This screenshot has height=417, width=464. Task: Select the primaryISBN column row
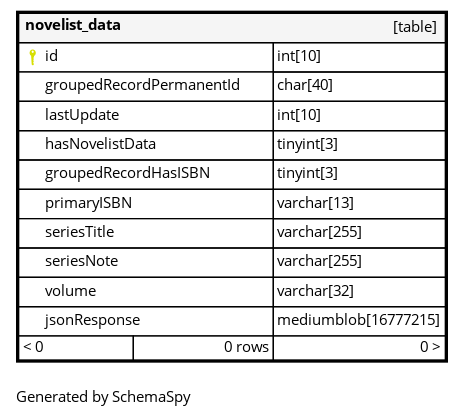232,204
